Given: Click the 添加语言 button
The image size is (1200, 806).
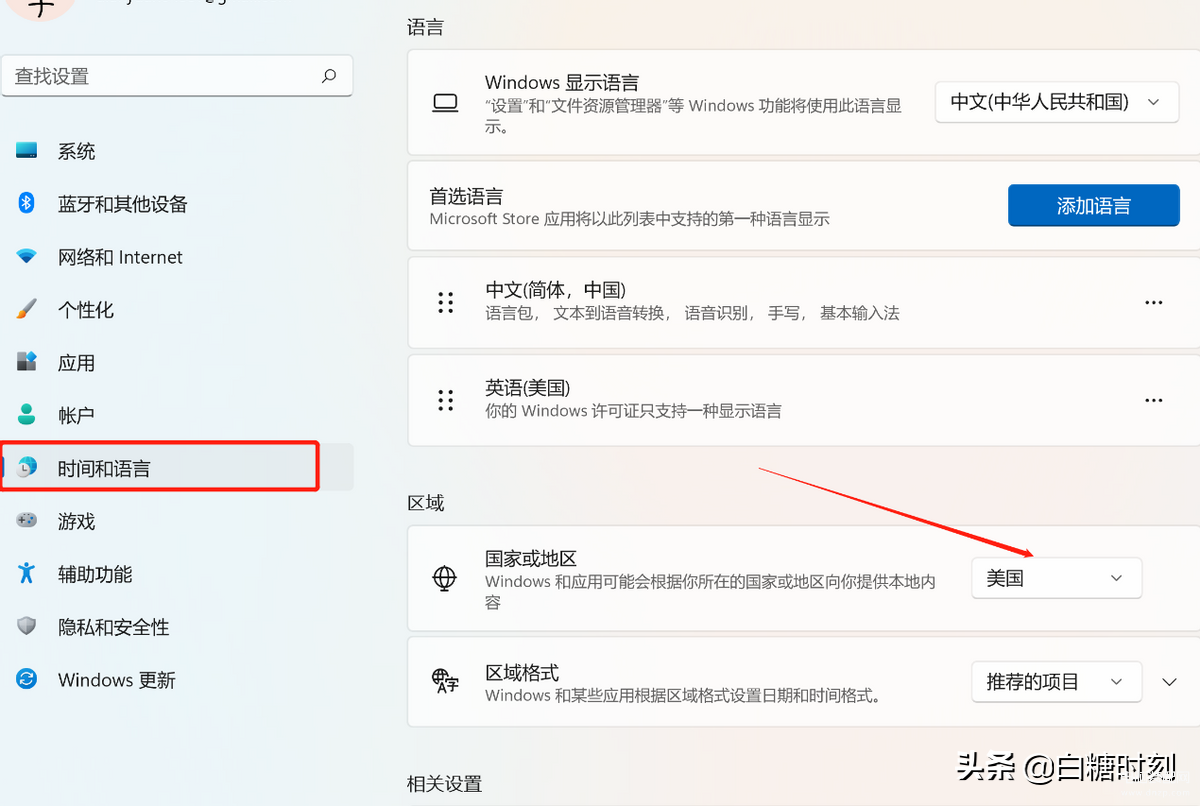Looking at the screenshot, I should click(1093, 205).
